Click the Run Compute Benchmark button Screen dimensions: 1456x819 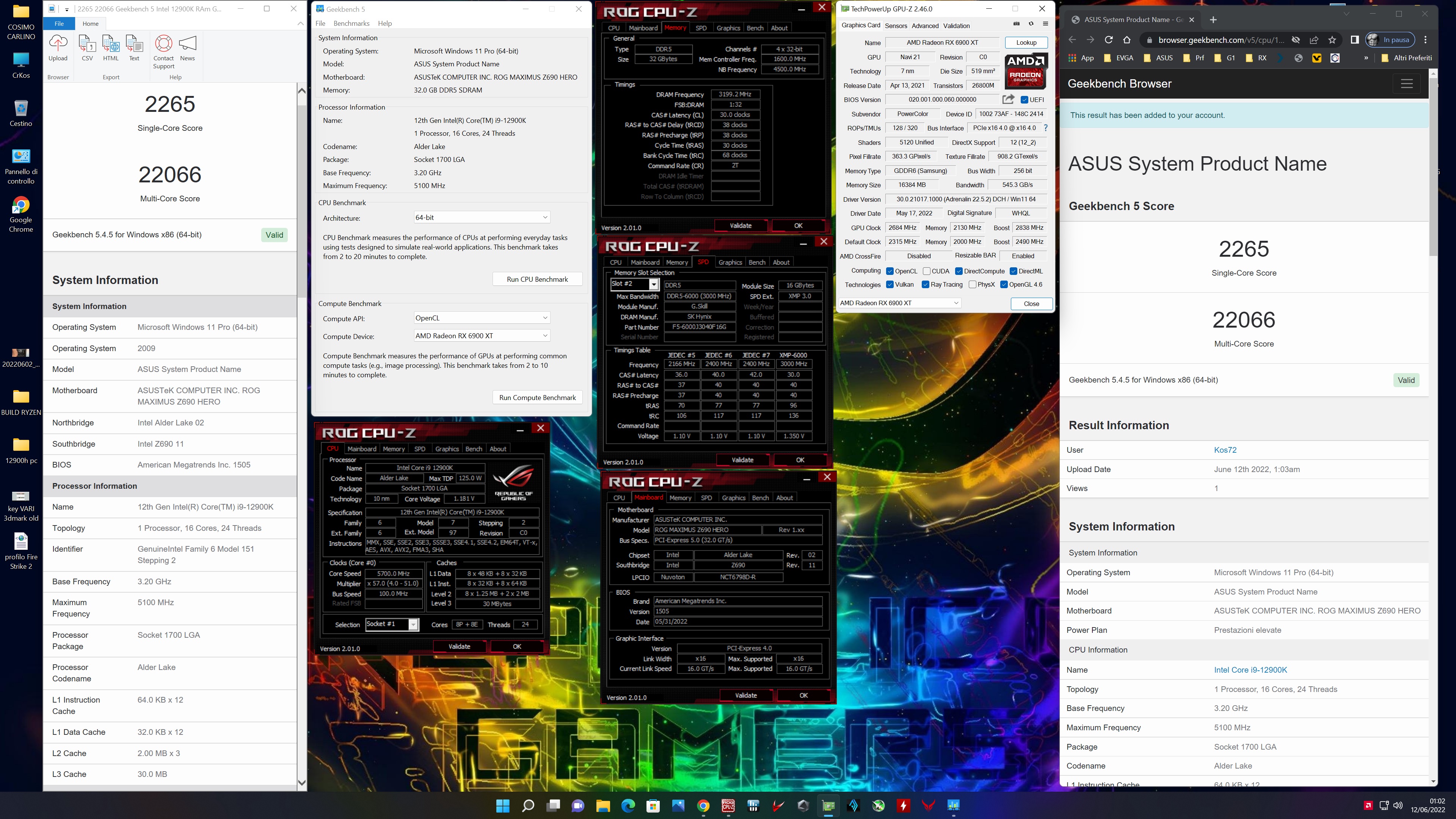pyautogui.click(x=537, y=397)
